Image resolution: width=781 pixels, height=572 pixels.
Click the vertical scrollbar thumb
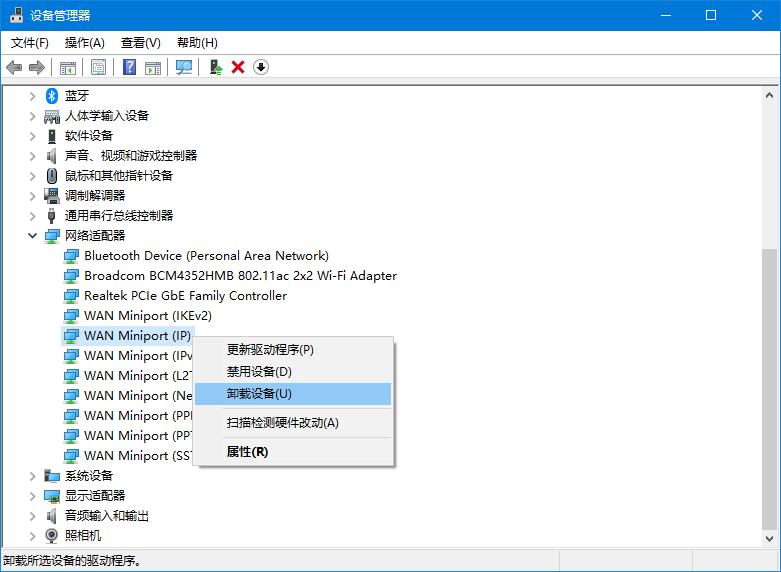tap(769, 390)
